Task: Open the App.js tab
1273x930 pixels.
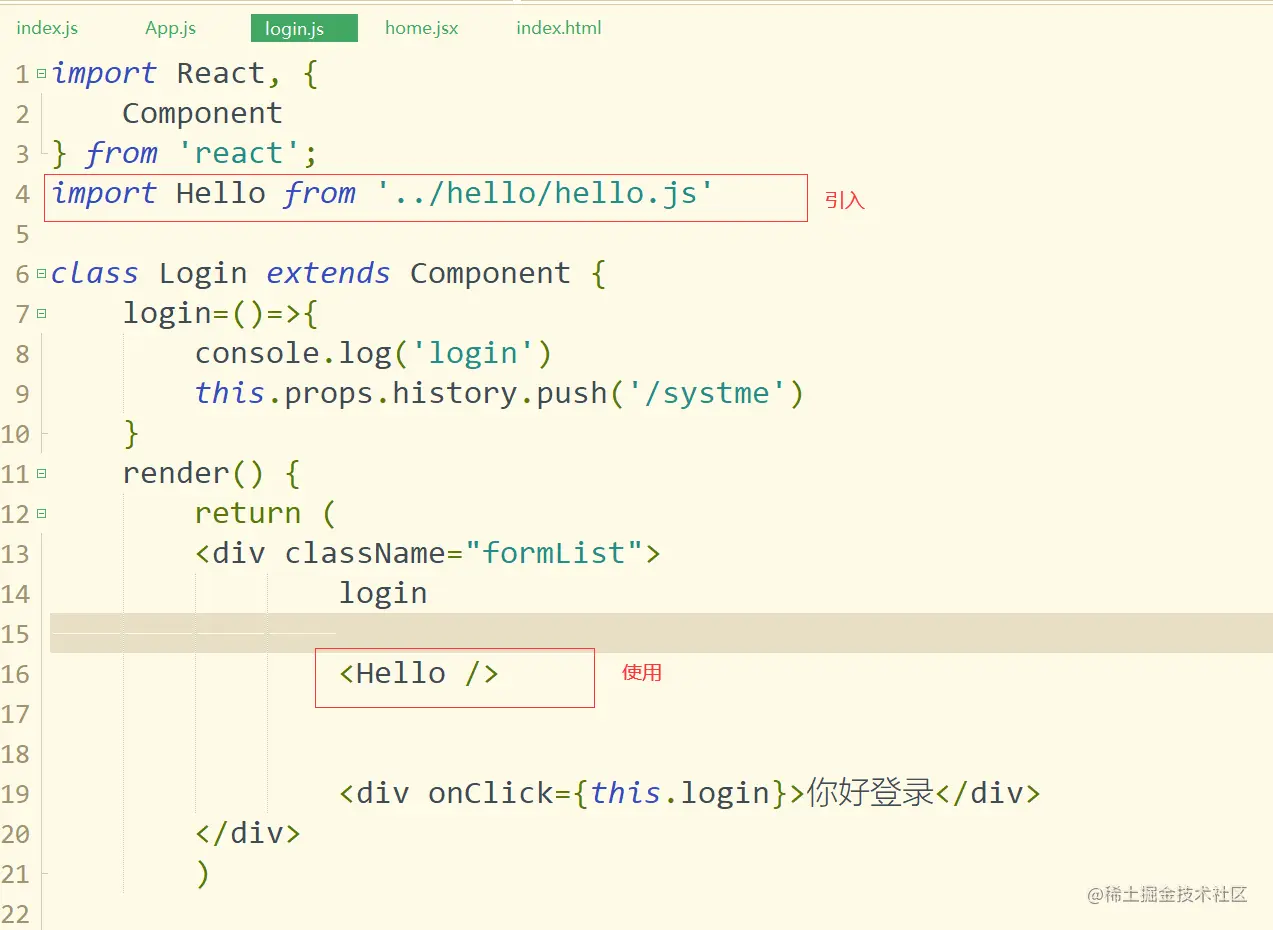Action: point(170,28)
